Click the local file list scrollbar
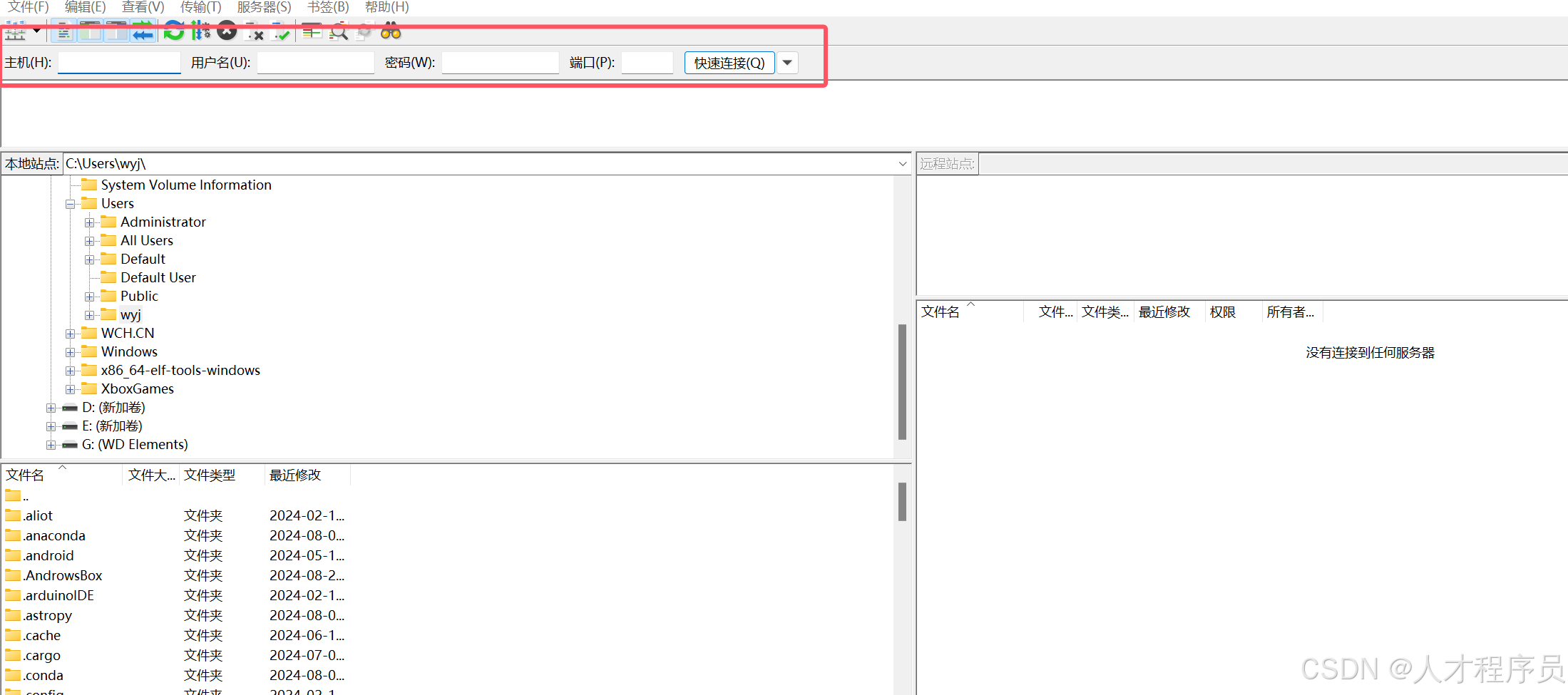 902,502
